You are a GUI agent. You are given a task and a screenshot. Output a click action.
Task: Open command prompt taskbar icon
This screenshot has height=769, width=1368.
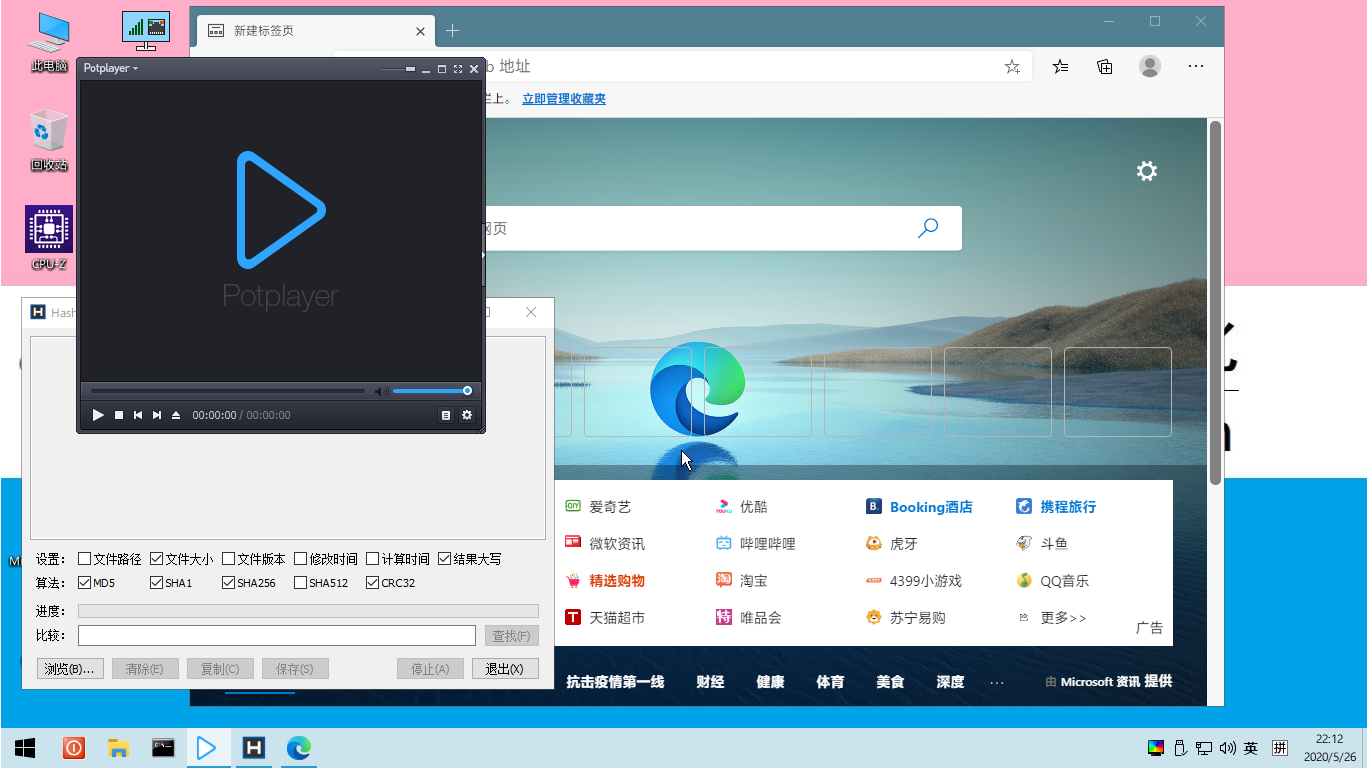tap(163, 748)
